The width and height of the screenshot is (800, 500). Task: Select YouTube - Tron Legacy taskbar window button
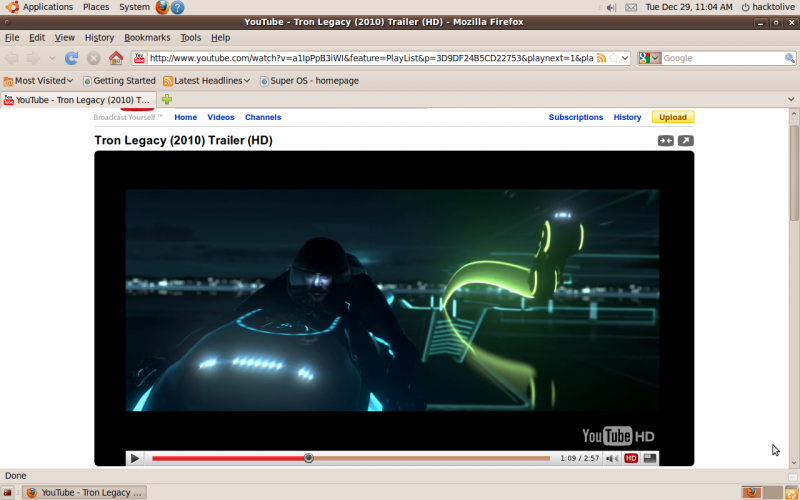pyautogui.click(x=85, y=493)
